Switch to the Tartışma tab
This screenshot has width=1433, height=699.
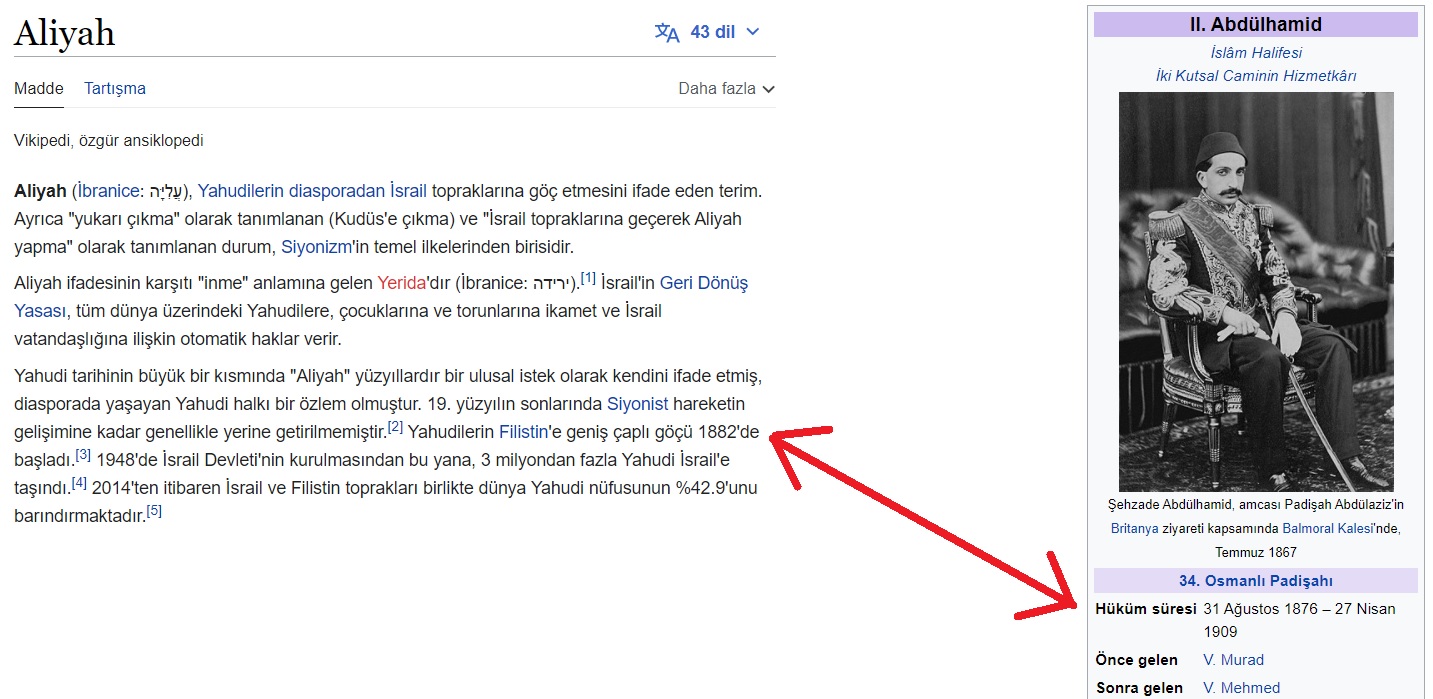tap(115, 88)
